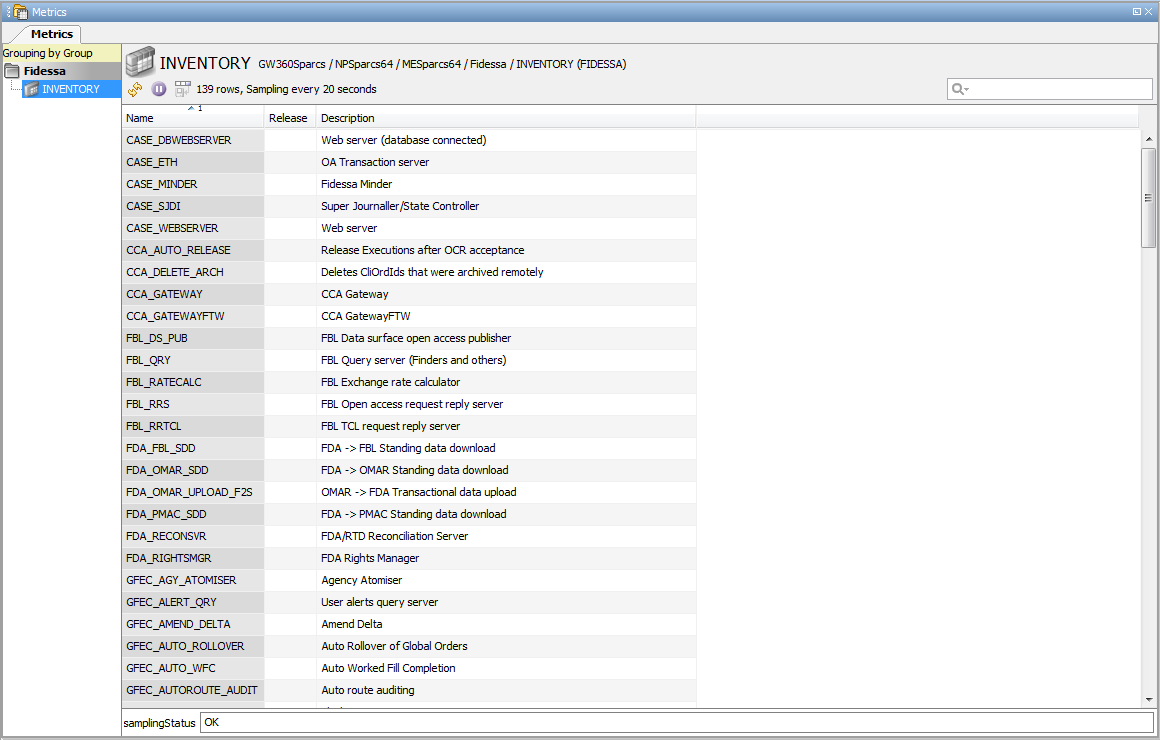
Task: Click the Grouping by Group header
Action: coord(61,53)
